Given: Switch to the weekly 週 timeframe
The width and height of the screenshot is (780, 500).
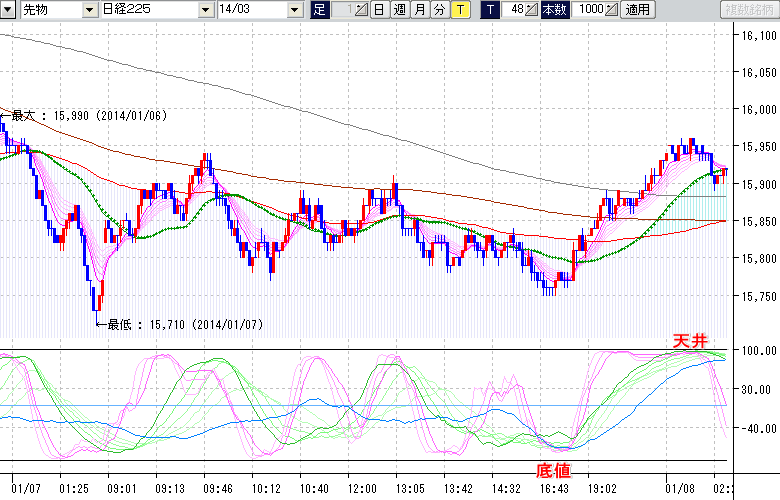Looking at the screenshot, I should click(399, 10).
